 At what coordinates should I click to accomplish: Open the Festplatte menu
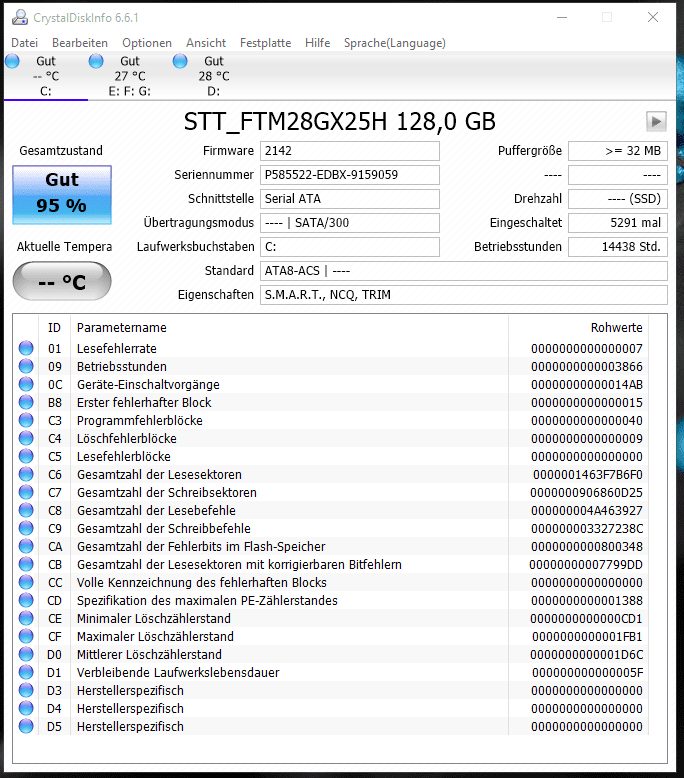[x=265, y=43]
